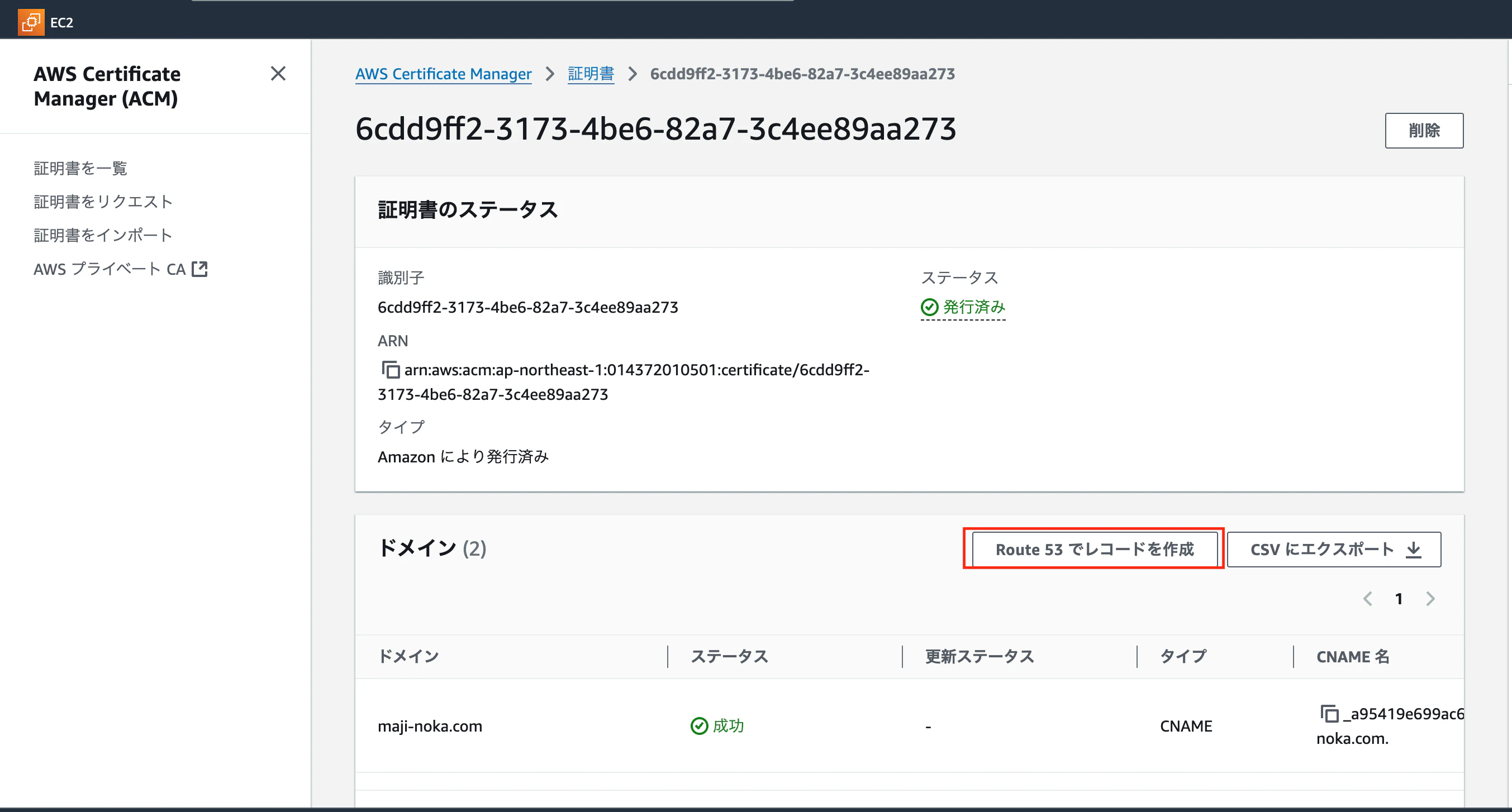Click the Amazon により発行済み type value
Screen dimensions: 1512x812
[x=463, y=456]
